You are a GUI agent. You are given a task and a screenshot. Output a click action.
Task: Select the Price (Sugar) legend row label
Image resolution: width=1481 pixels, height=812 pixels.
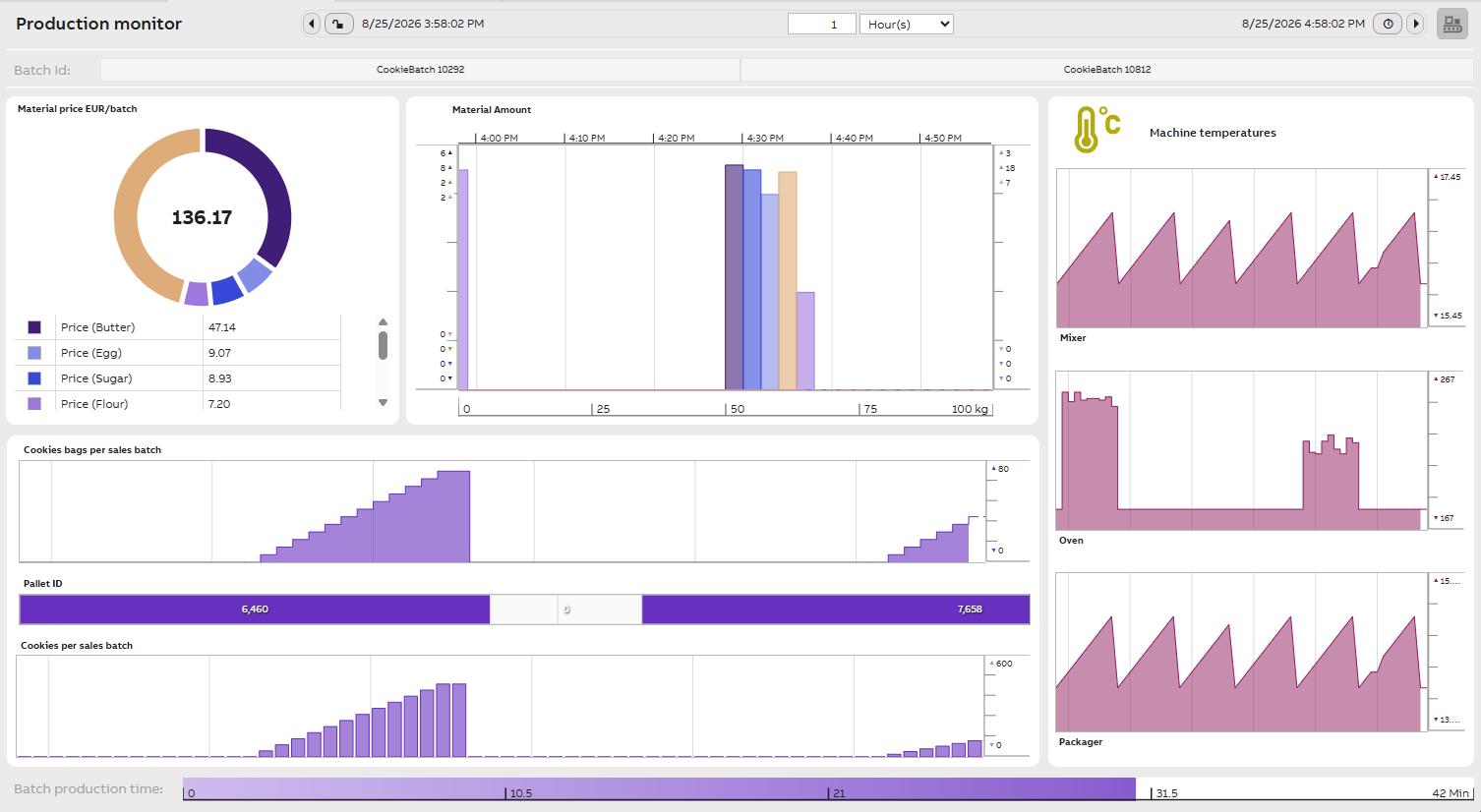coord(96,378)
